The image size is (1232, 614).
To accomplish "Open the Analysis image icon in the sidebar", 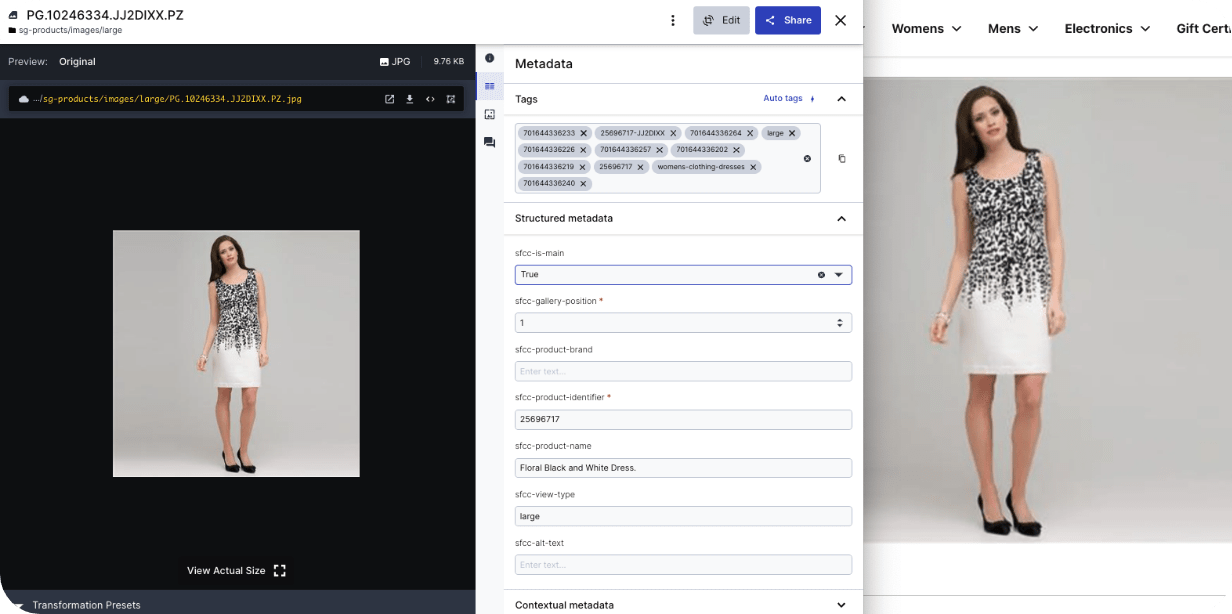I will 489,114.
